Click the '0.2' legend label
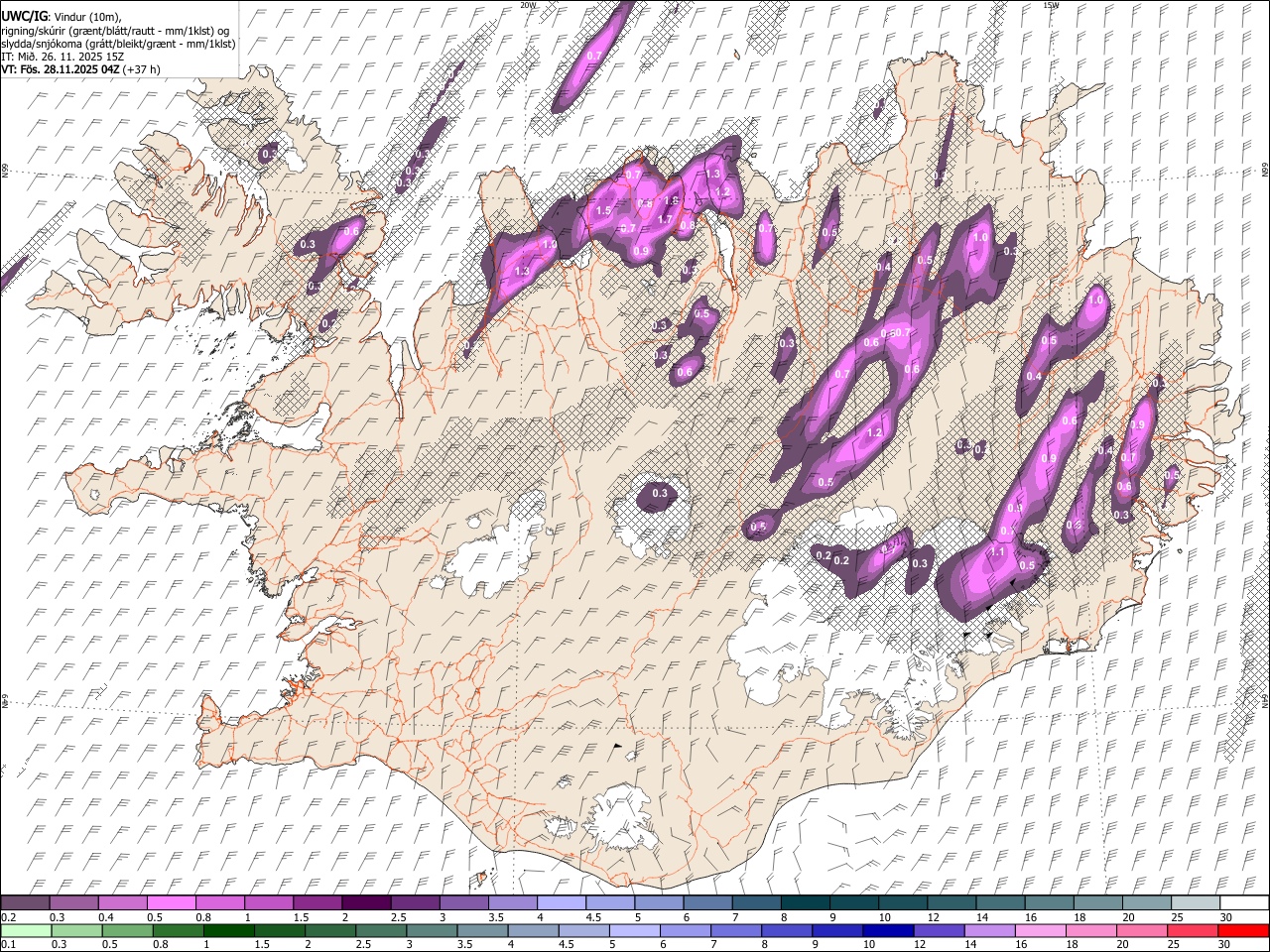Screen dimensions: 1270x952 tap(8, 917)
